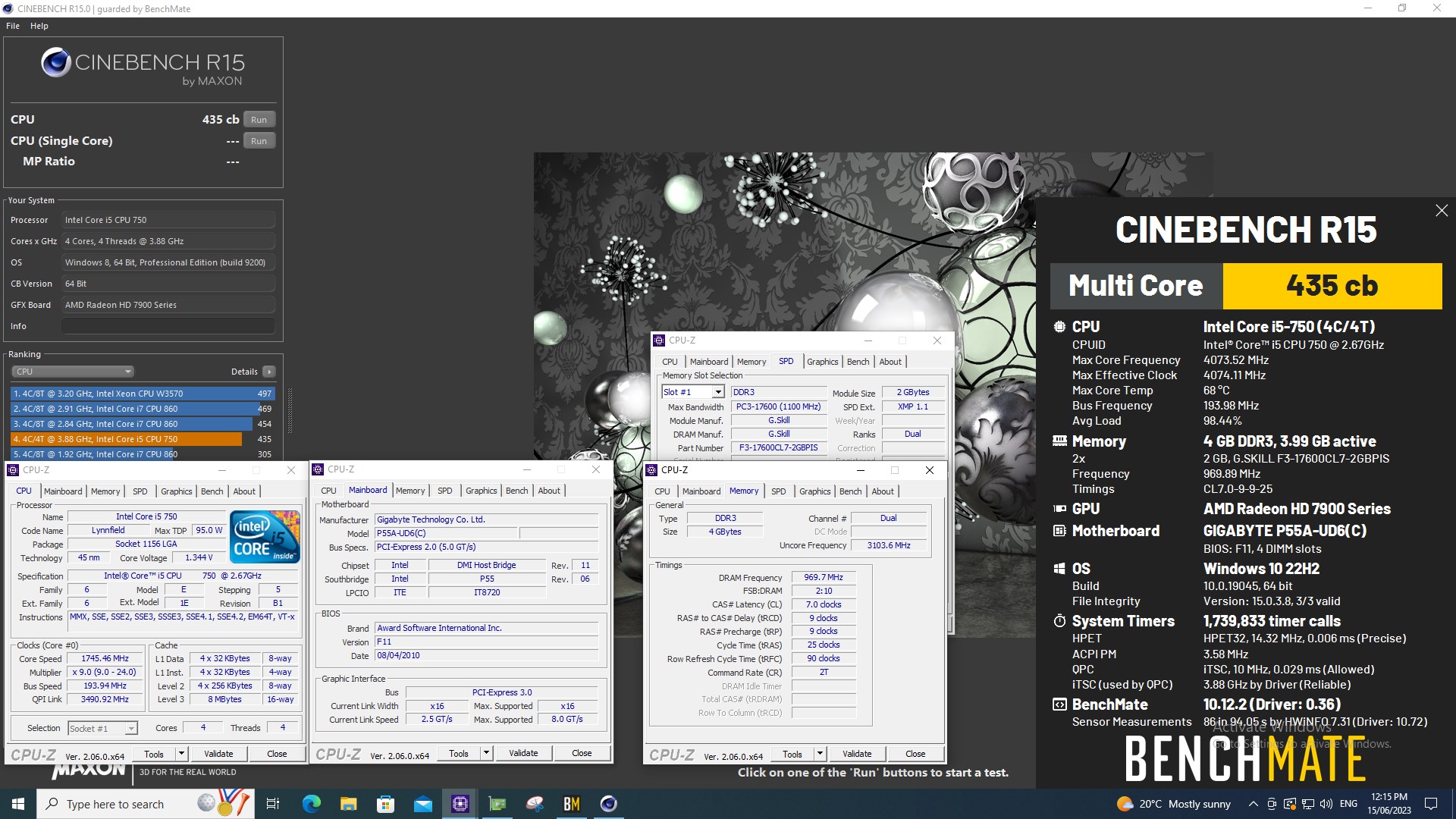The image size is (1456, 819).
Task: Open Microsoft Store from the taskbar
Action: [385, 804]
